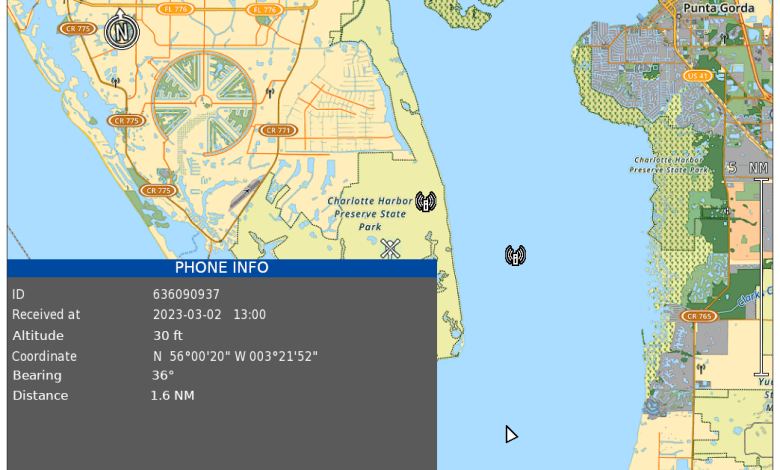
Task: Click the 'Distance' field label
Action: click(x=40, y=396)
